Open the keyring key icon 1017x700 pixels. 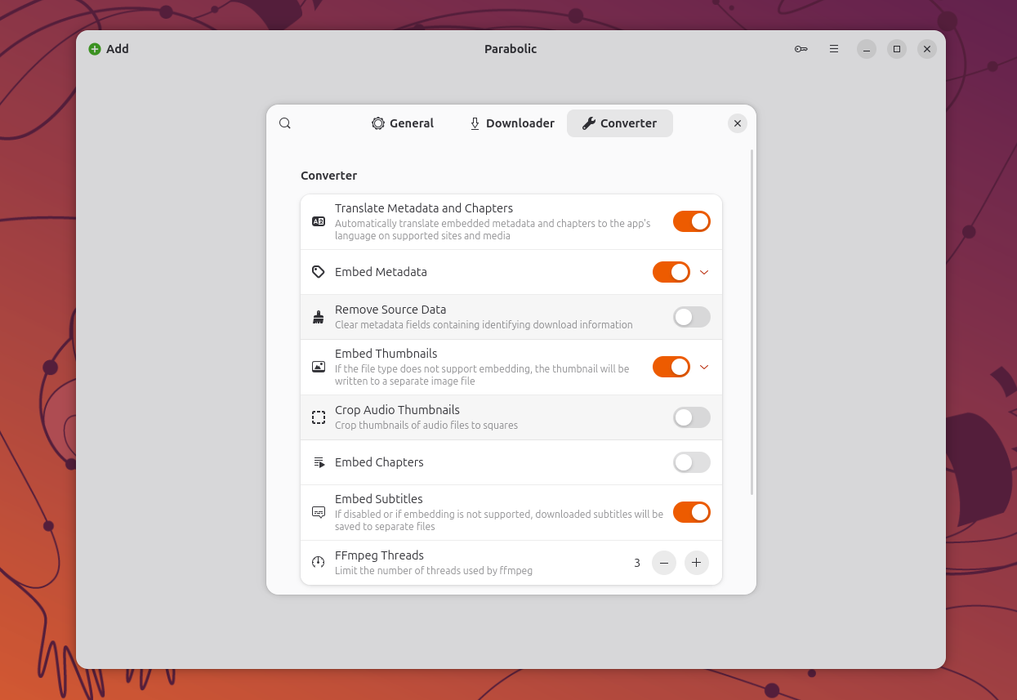(x=801, y=49)
